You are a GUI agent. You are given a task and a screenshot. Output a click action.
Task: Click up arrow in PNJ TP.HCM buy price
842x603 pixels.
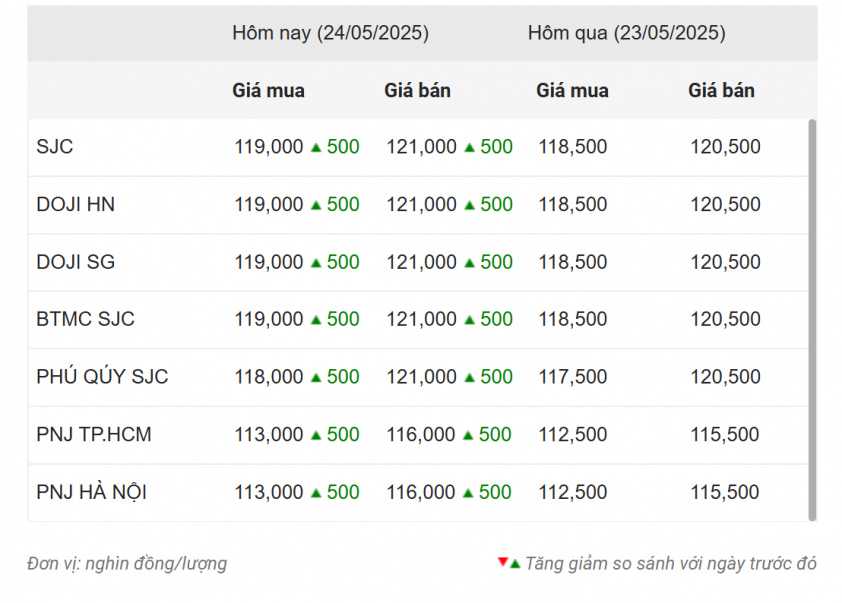316,435
